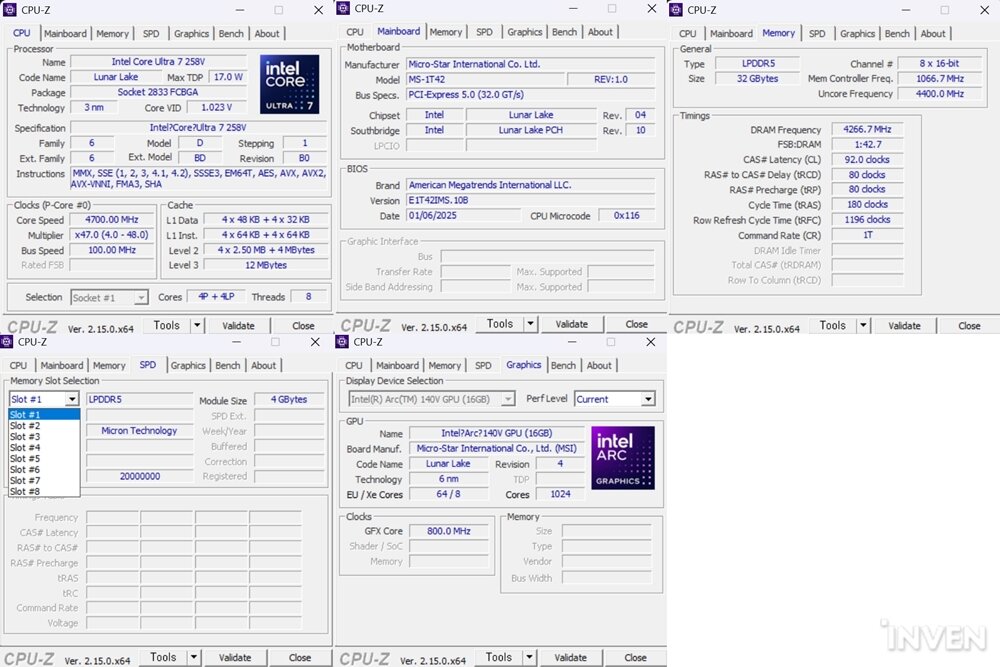Click the memory Type value LPDDR5 in the Memory window
Screen dimensions: 1000x667
[x=758, y=63]
